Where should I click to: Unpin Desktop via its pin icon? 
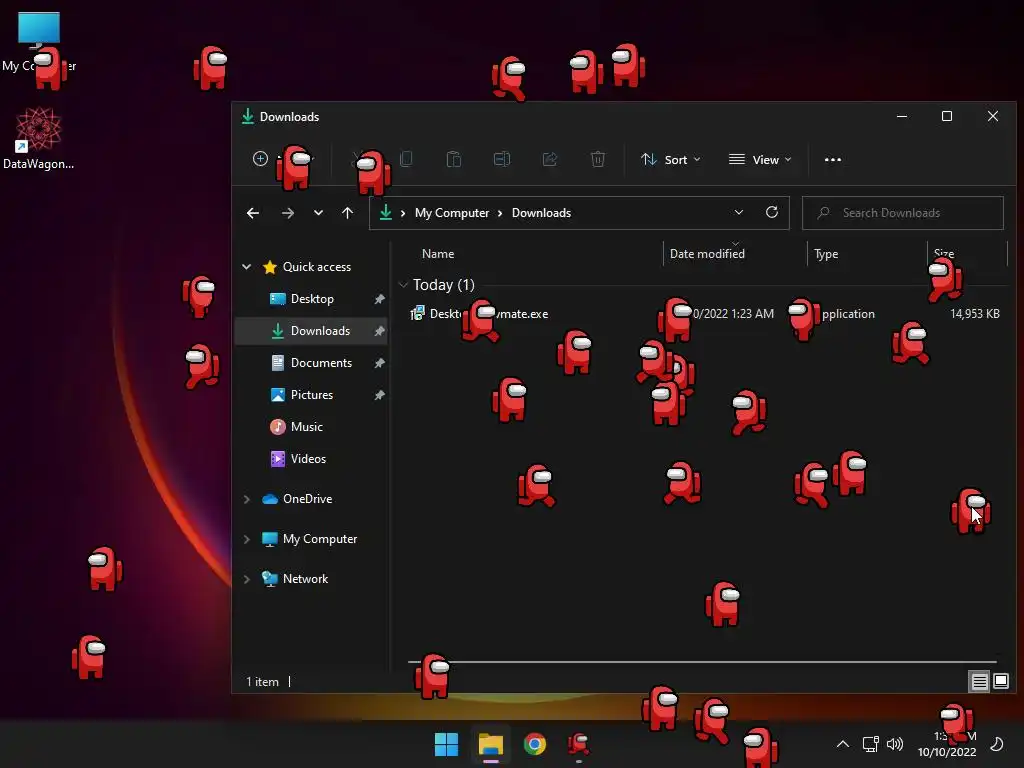click(x=379, y=298)
